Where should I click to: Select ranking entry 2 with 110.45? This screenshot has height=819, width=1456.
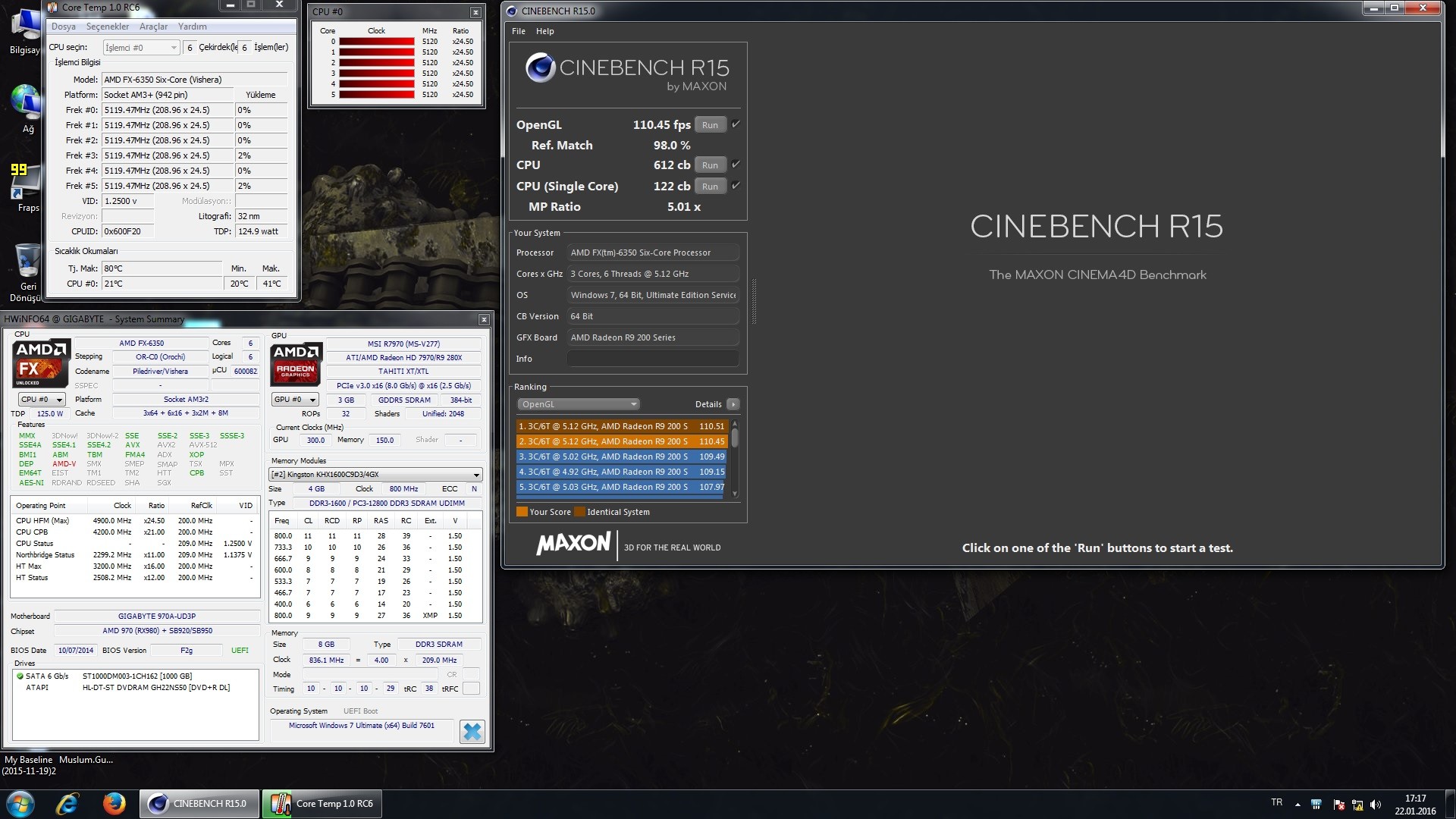point(622,441)
